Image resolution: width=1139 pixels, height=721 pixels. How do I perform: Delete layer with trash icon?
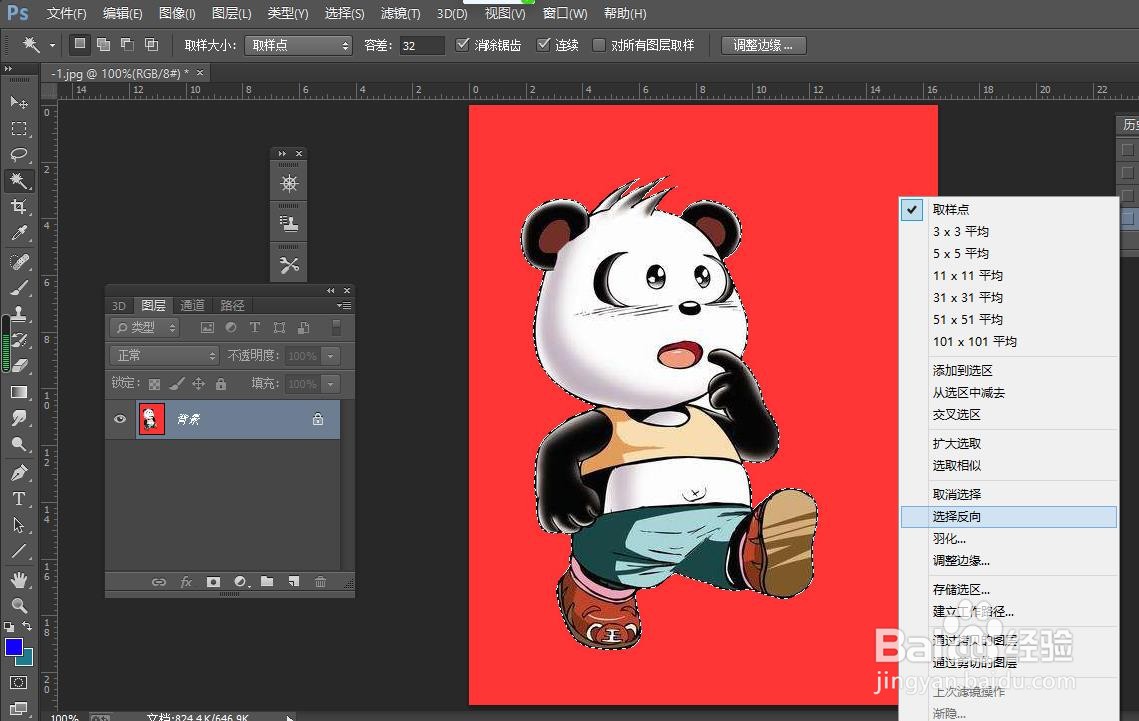[x=320, y=582]
